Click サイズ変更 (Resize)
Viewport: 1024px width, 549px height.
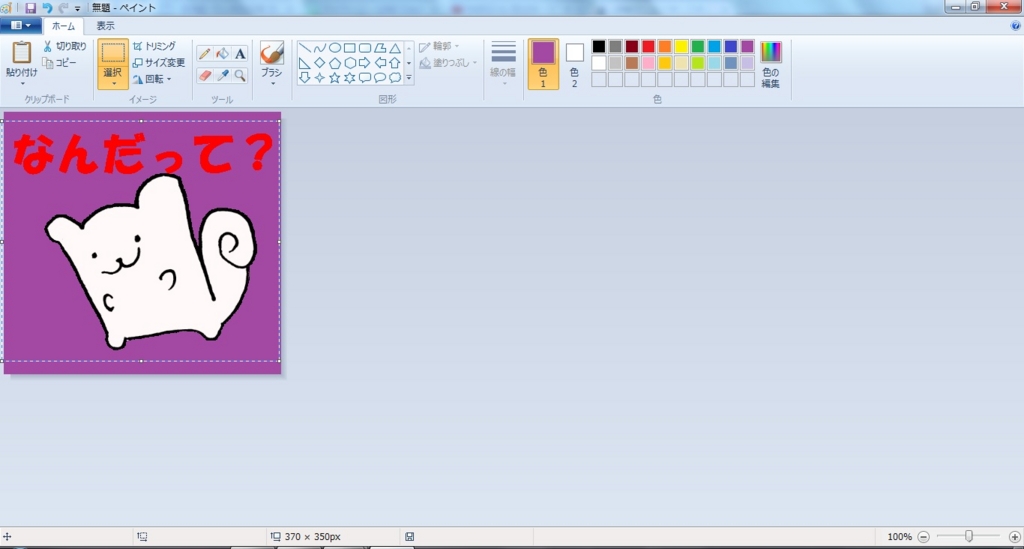(159, 63)
